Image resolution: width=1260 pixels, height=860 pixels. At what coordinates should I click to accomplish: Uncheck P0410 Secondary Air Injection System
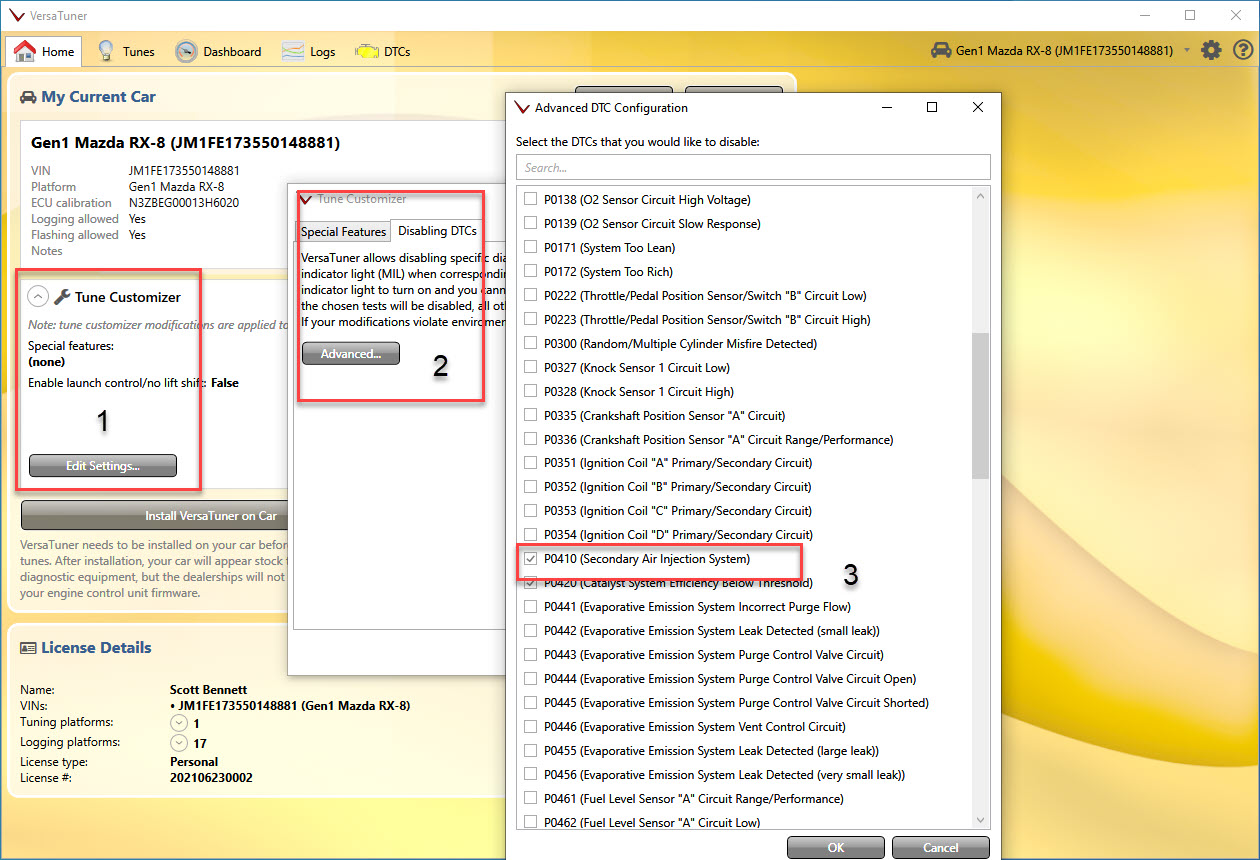pyautogui.click(x=530, y=559)
